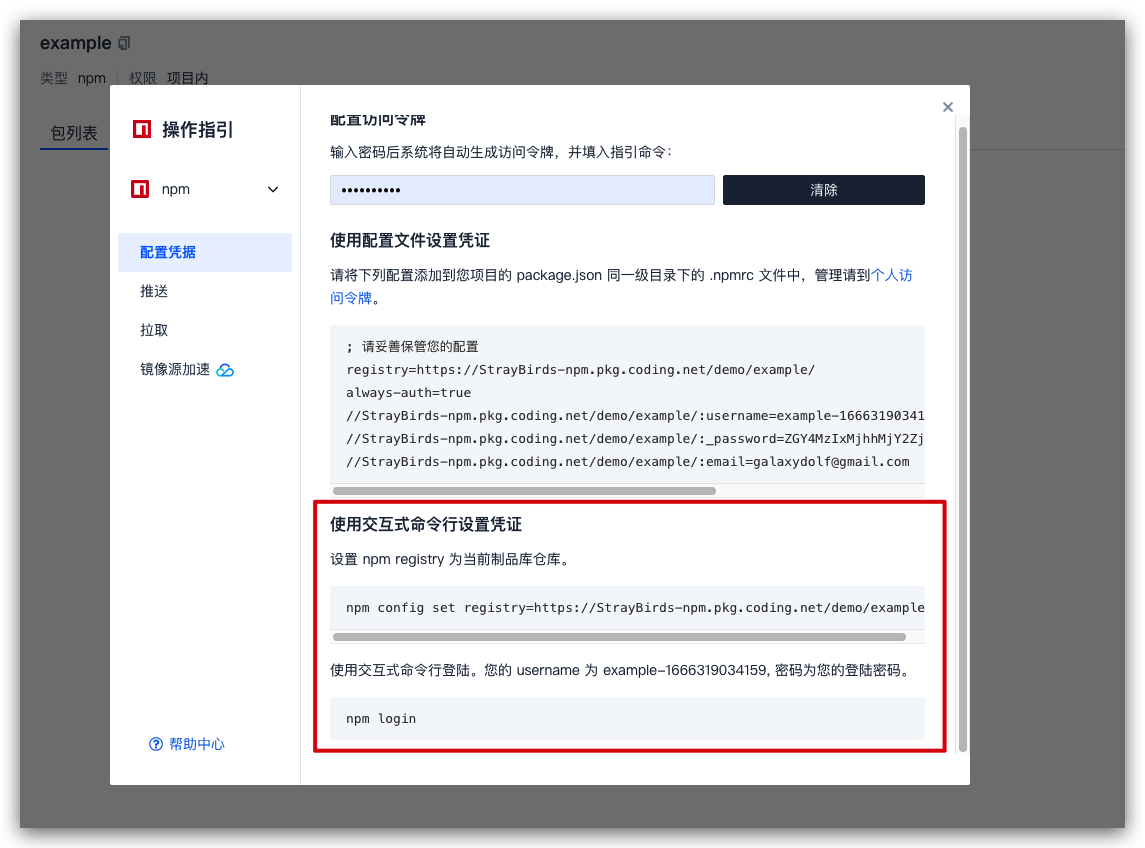Screen dimensions: 1145x848
Task: Click the npm logo beside 操作指引 title
Action: (142, 129)
